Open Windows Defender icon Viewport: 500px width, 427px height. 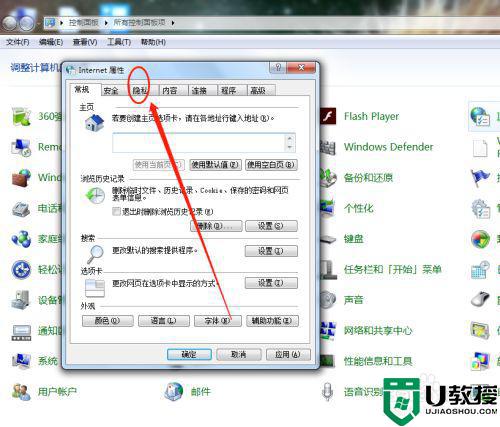328,147
